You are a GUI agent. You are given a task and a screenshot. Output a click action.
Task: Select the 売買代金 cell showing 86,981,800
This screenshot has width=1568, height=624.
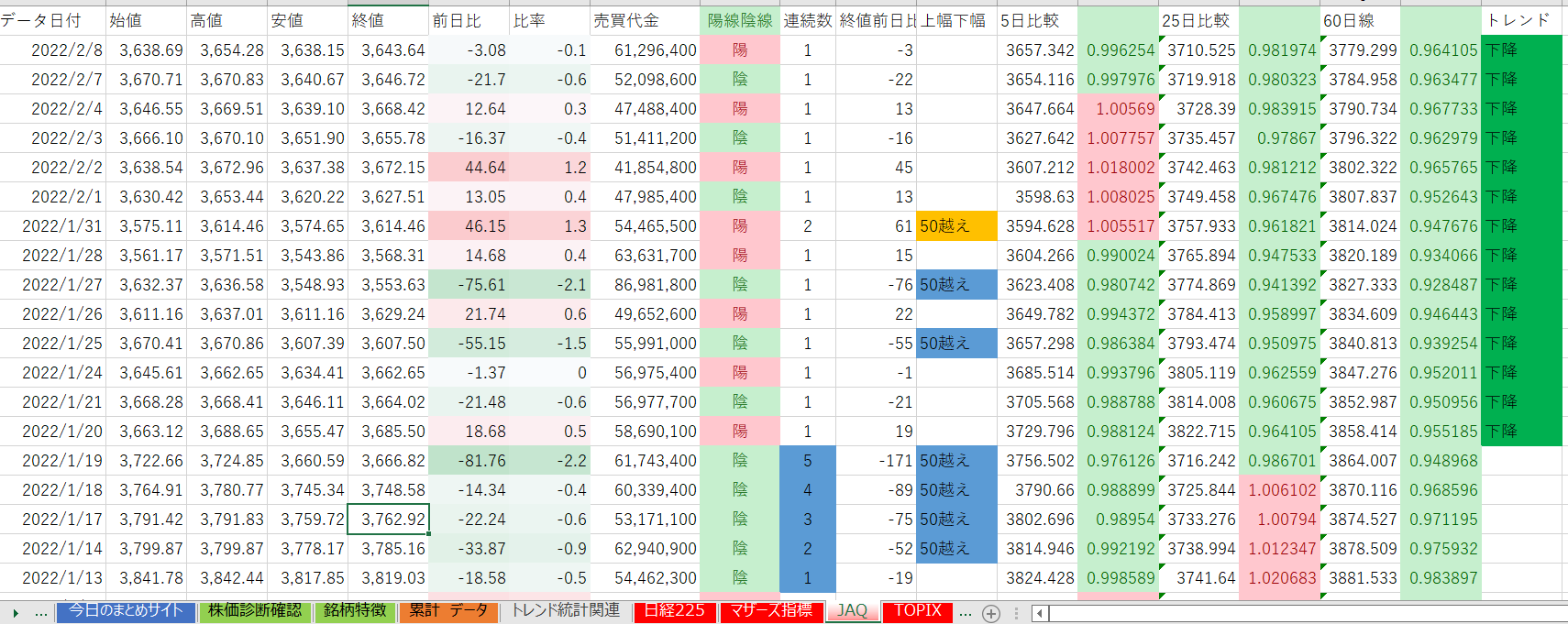pos(644,285)
